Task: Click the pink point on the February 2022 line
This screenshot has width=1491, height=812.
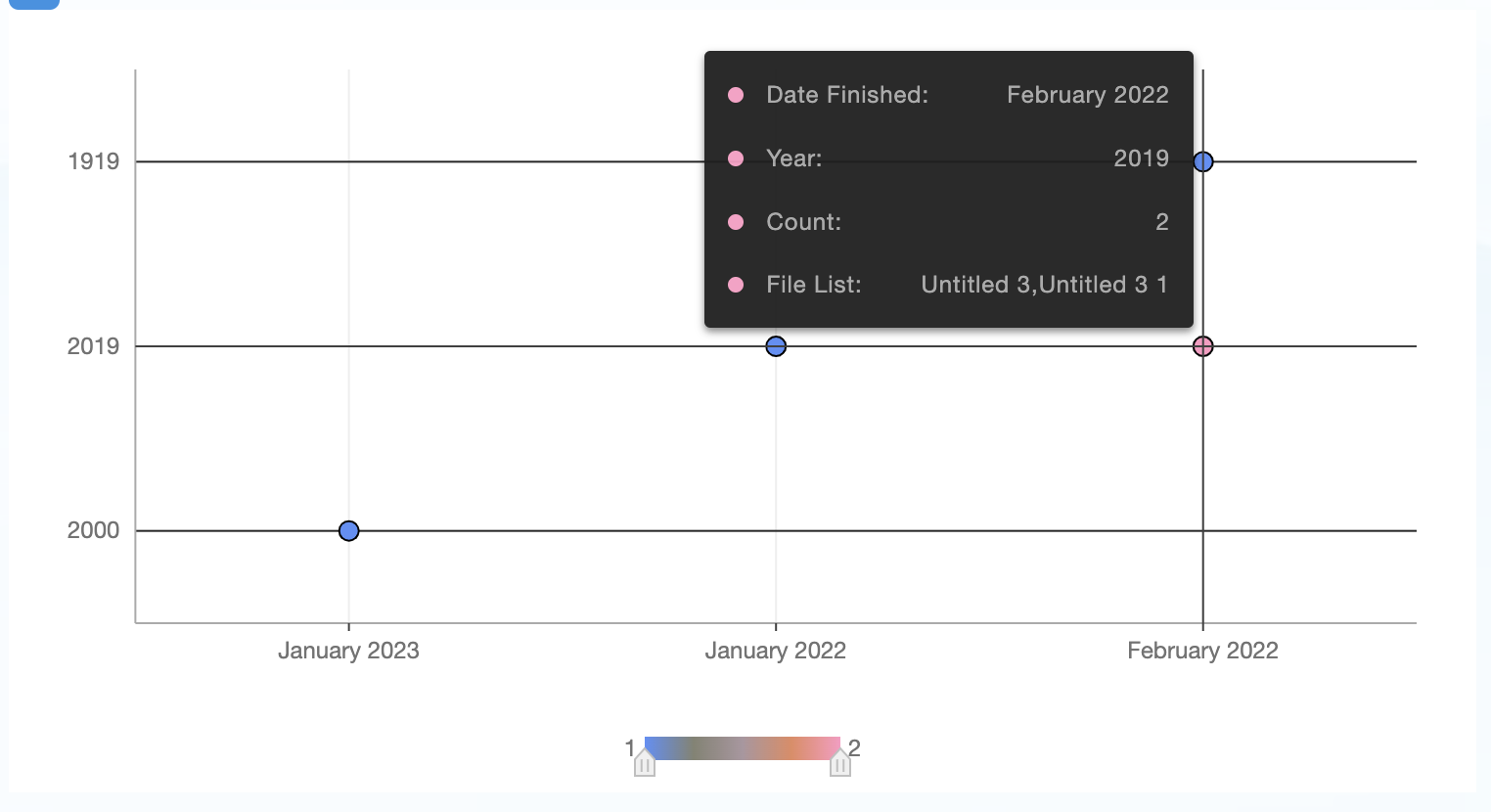Action: coord(1202,345)
